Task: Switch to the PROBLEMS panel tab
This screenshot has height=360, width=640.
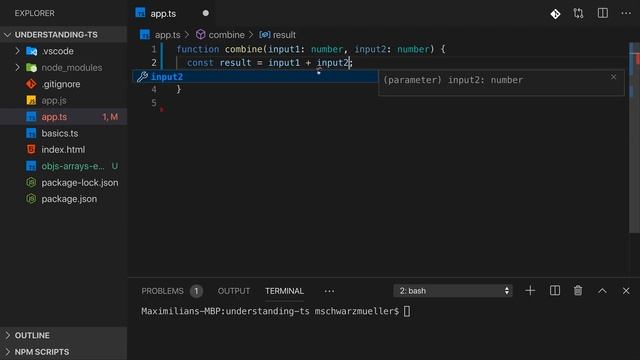Action: 162,291
